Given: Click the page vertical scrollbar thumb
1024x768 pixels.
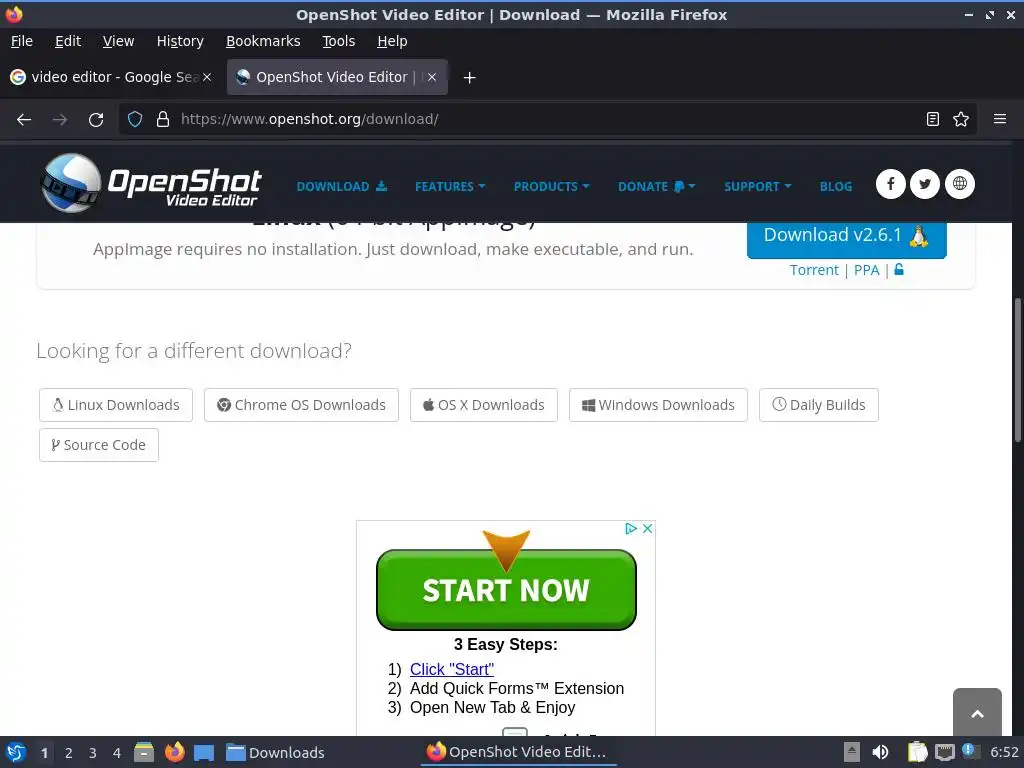Looking at the screenshot, I should 1017,370.
